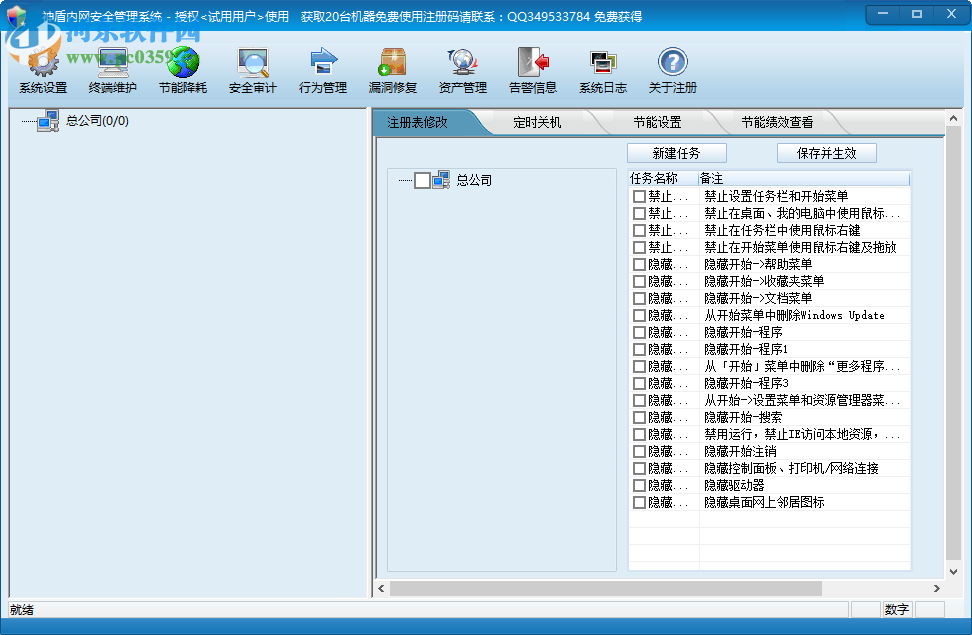Open the 行为管理 toolbar icon
The height and width of the screenshot is (635, 972).
point(323,63)
